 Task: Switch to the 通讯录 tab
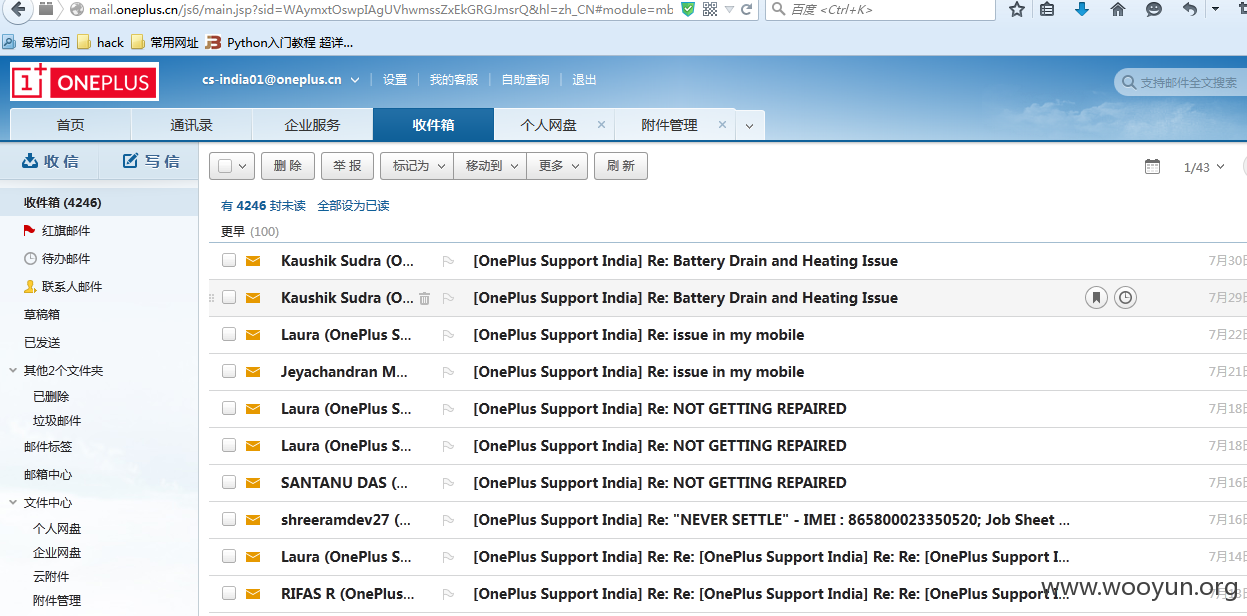coord(191,125)
